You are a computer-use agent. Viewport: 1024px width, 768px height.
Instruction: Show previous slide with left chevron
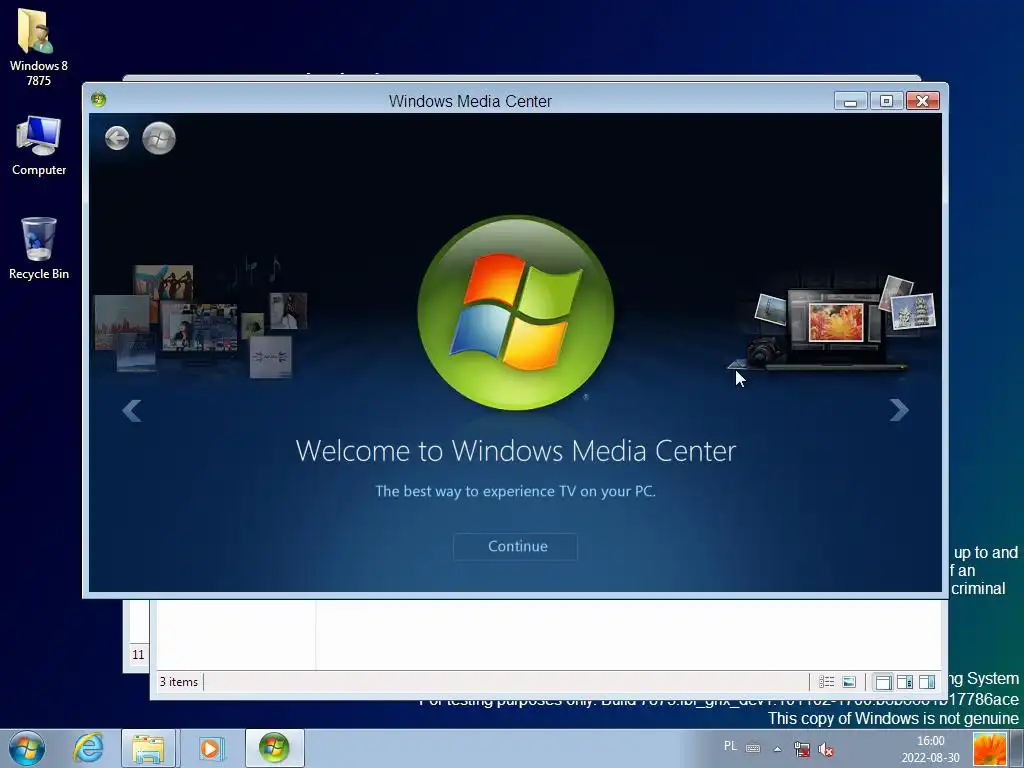coord(132,411)
